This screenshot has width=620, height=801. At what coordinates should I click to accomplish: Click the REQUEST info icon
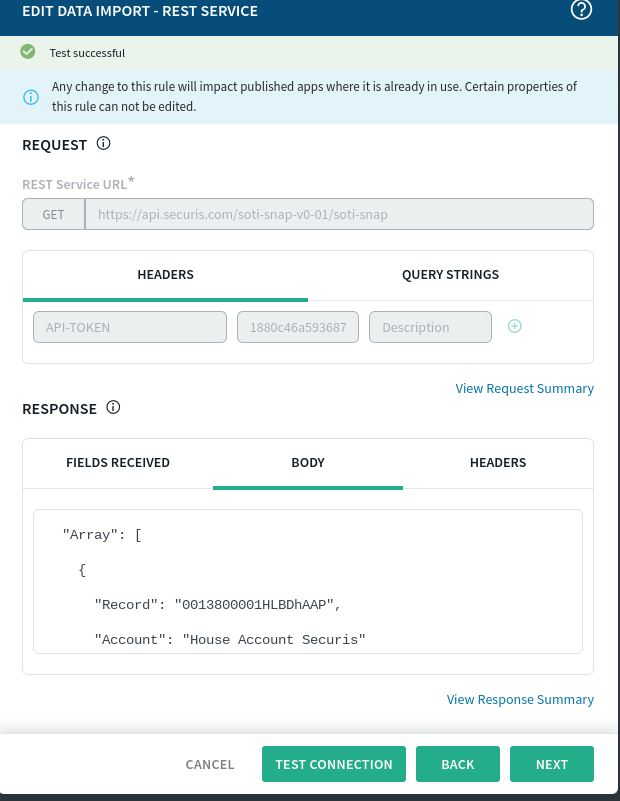click(103, 144)
